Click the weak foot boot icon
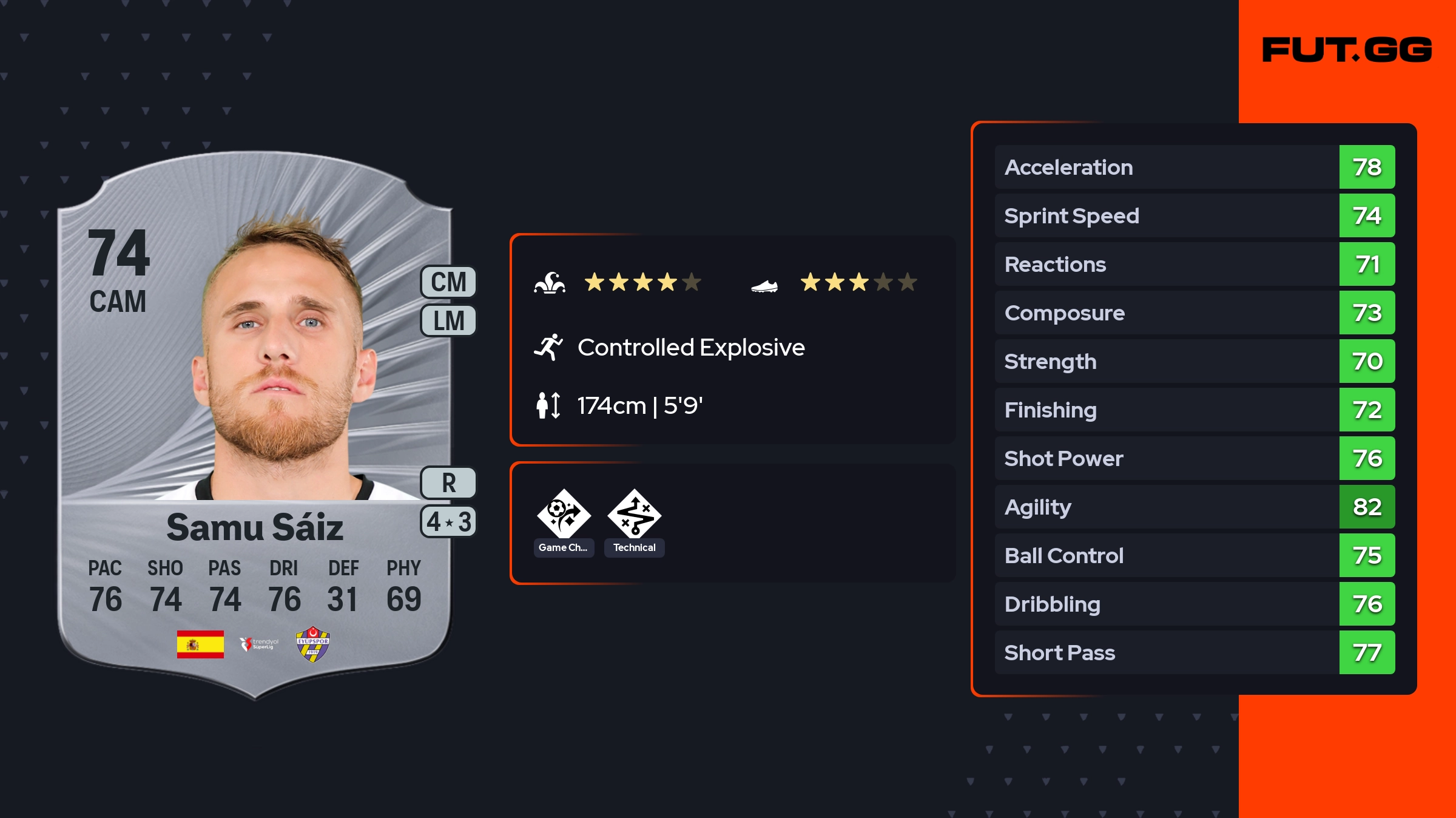Screen dimensions: 1456x818 point(764,285)
